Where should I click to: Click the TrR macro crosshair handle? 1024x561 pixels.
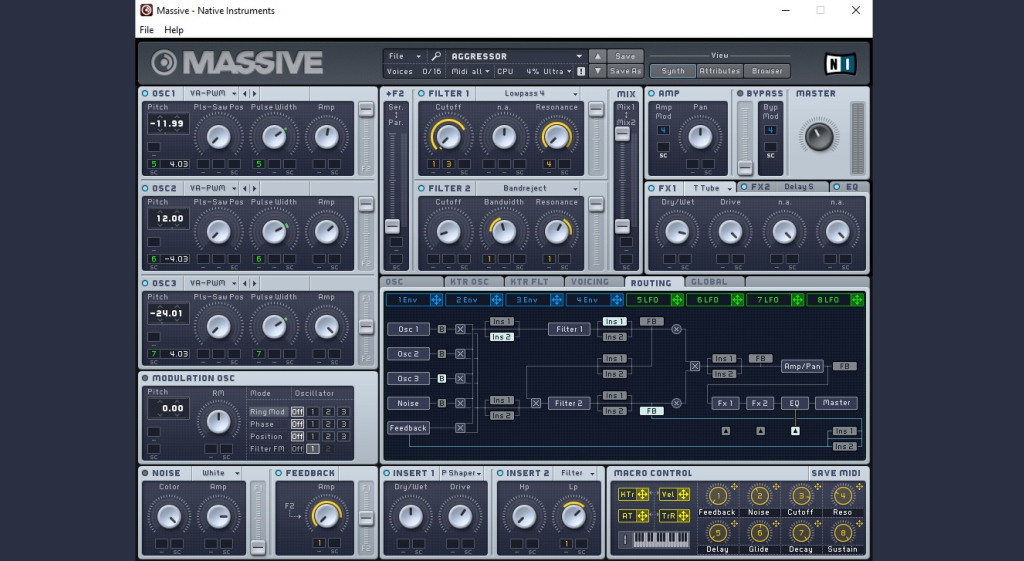pos(684,516)
